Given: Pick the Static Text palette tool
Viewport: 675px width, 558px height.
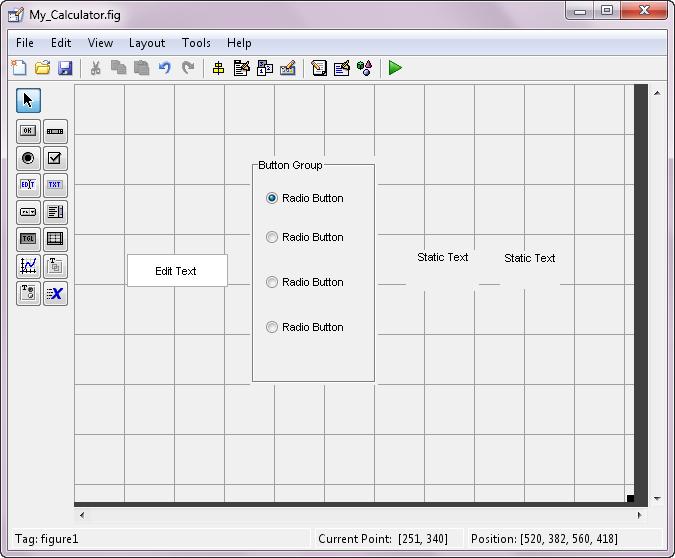Looking at the screenshot, I should [55, 185].
